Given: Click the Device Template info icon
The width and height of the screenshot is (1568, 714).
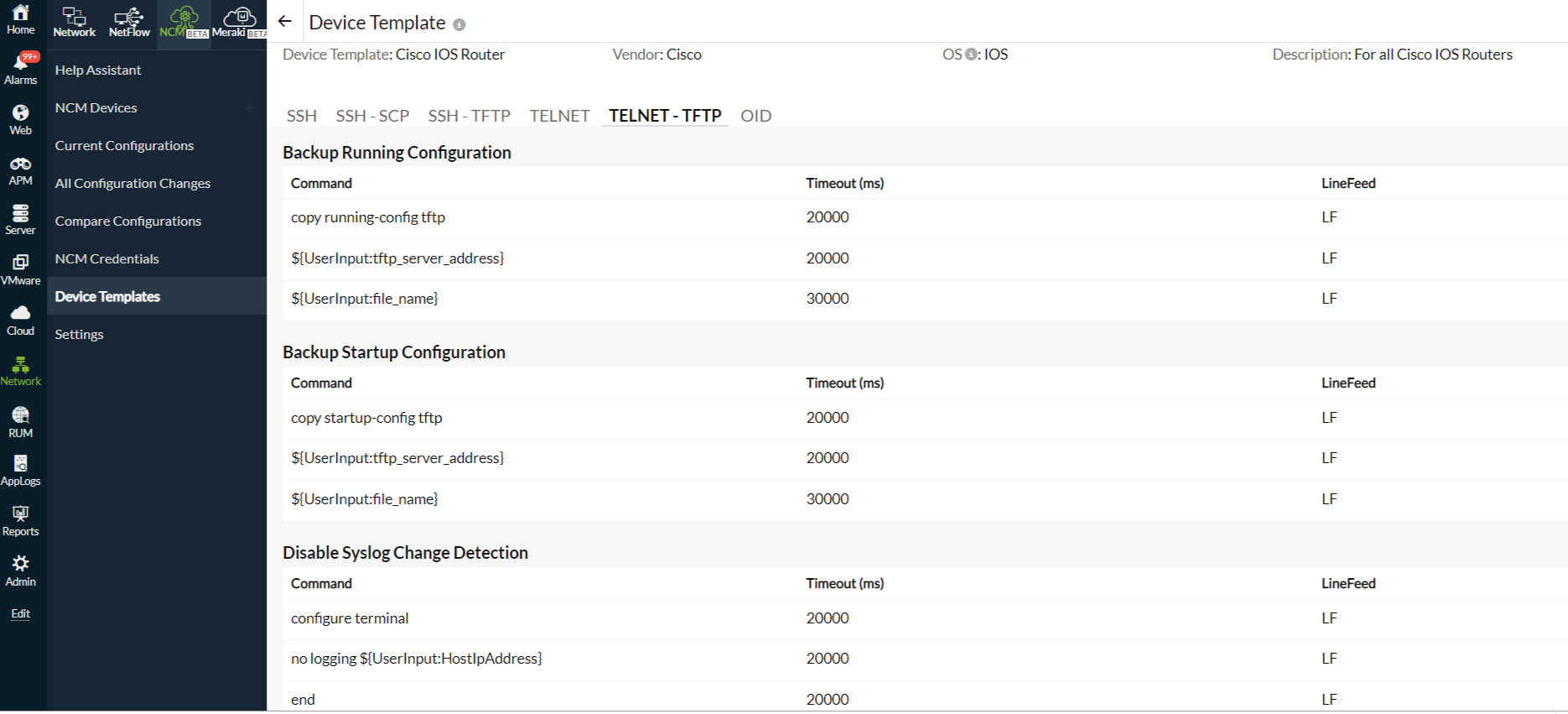Looking at the screenshot, I should 459,24.
